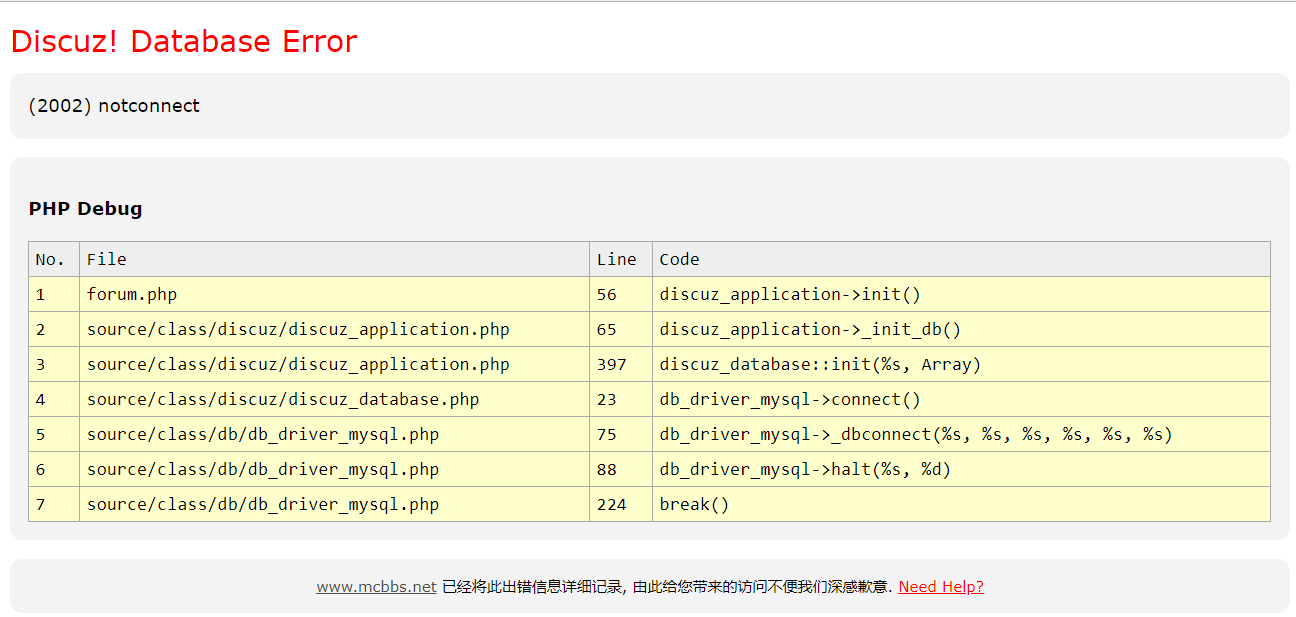Screen dimensions: 1296x617
Task: Click the Line column header
Action: pos(616,260)
